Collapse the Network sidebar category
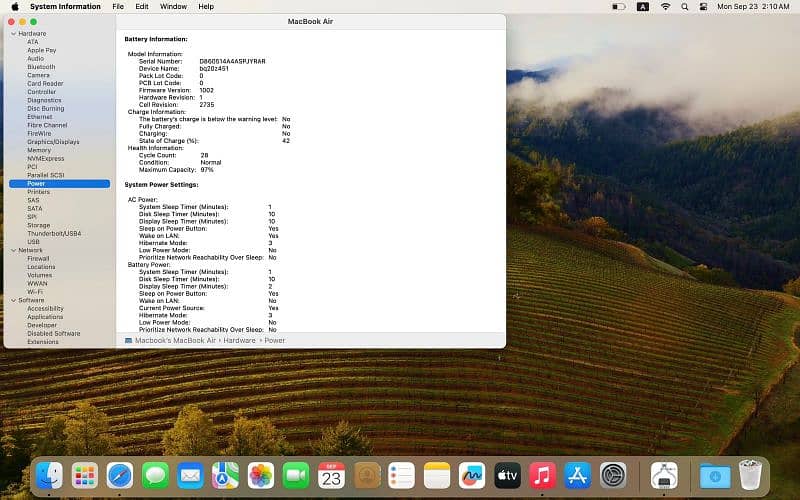 click(x=13, y=250)
